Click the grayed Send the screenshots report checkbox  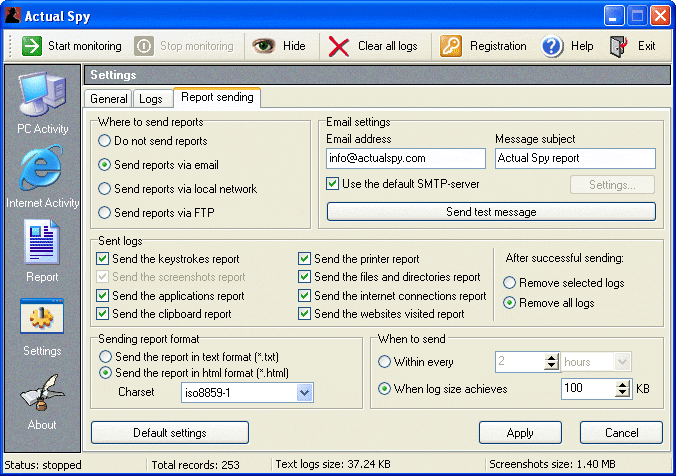(x=102, y=276)
